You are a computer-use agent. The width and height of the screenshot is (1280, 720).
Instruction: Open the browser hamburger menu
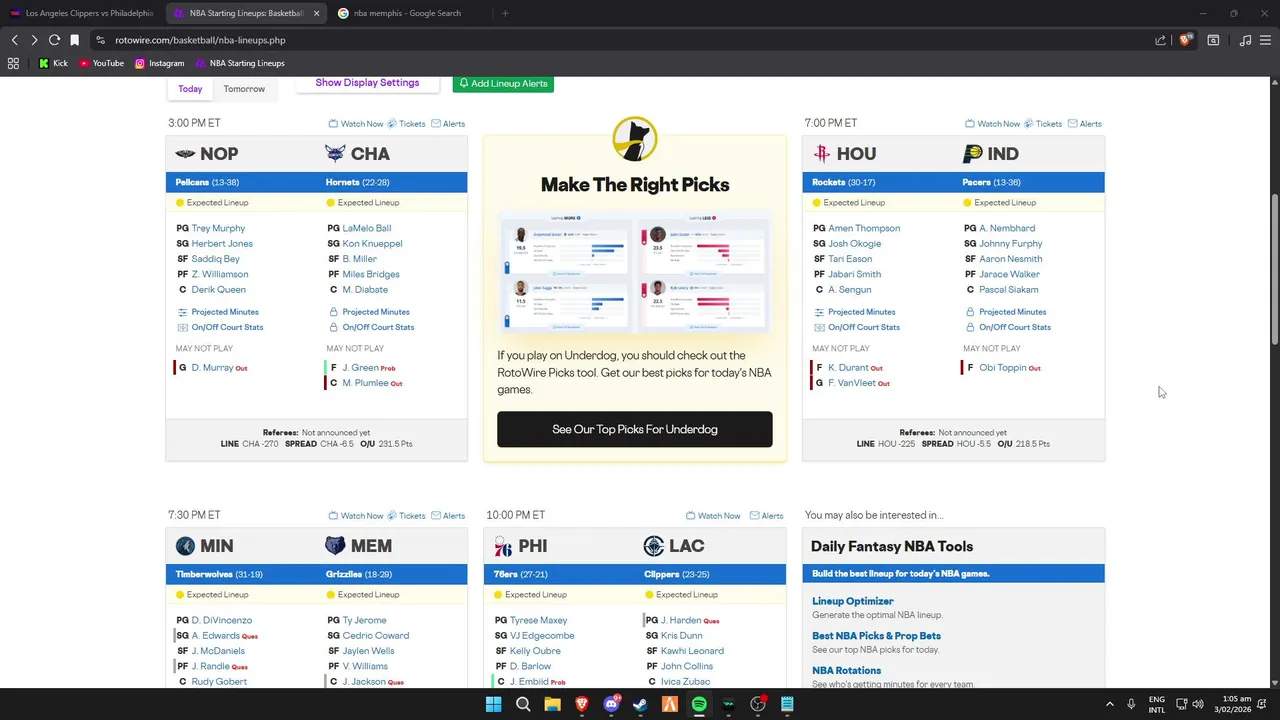1266,40
